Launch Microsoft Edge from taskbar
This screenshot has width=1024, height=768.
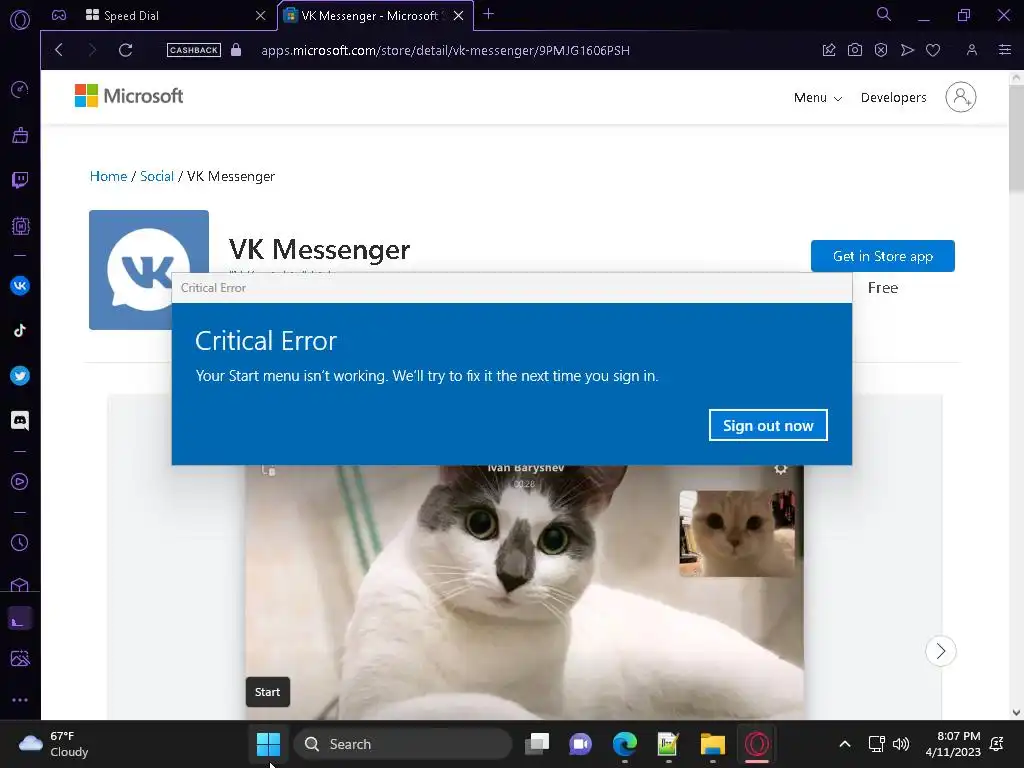[624, 744]
